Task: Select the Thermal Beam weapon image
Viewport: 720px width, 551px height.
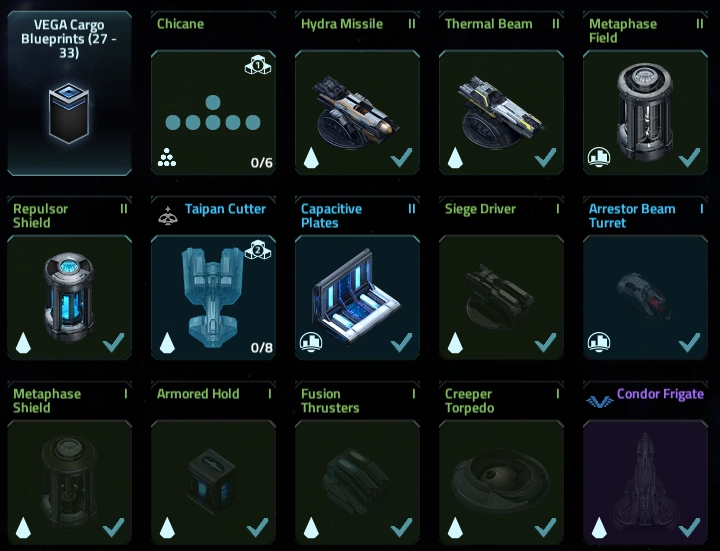Action: (x=501, y=111)
